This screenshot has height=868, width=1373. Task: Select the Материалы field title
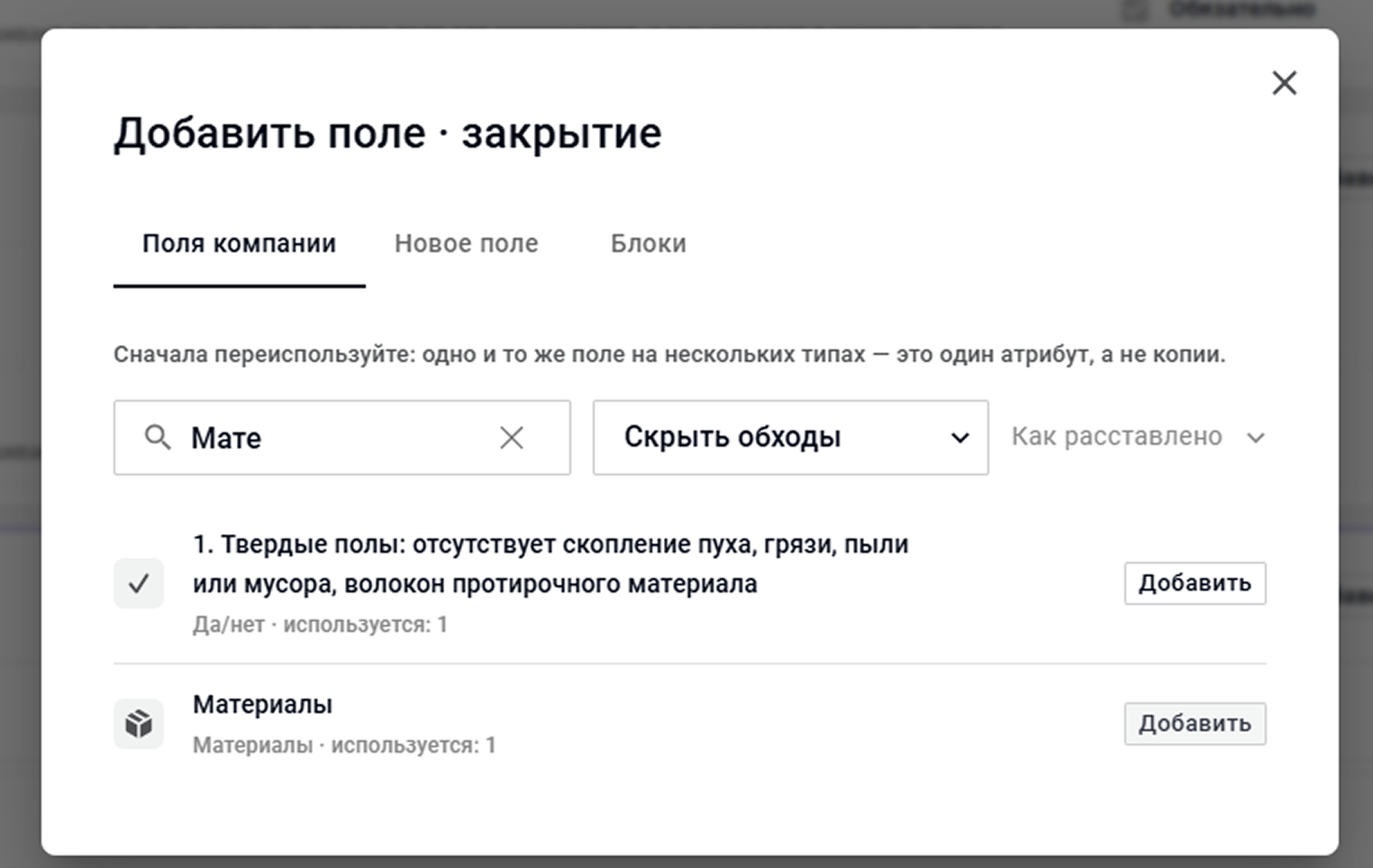[x=262, y=704]
